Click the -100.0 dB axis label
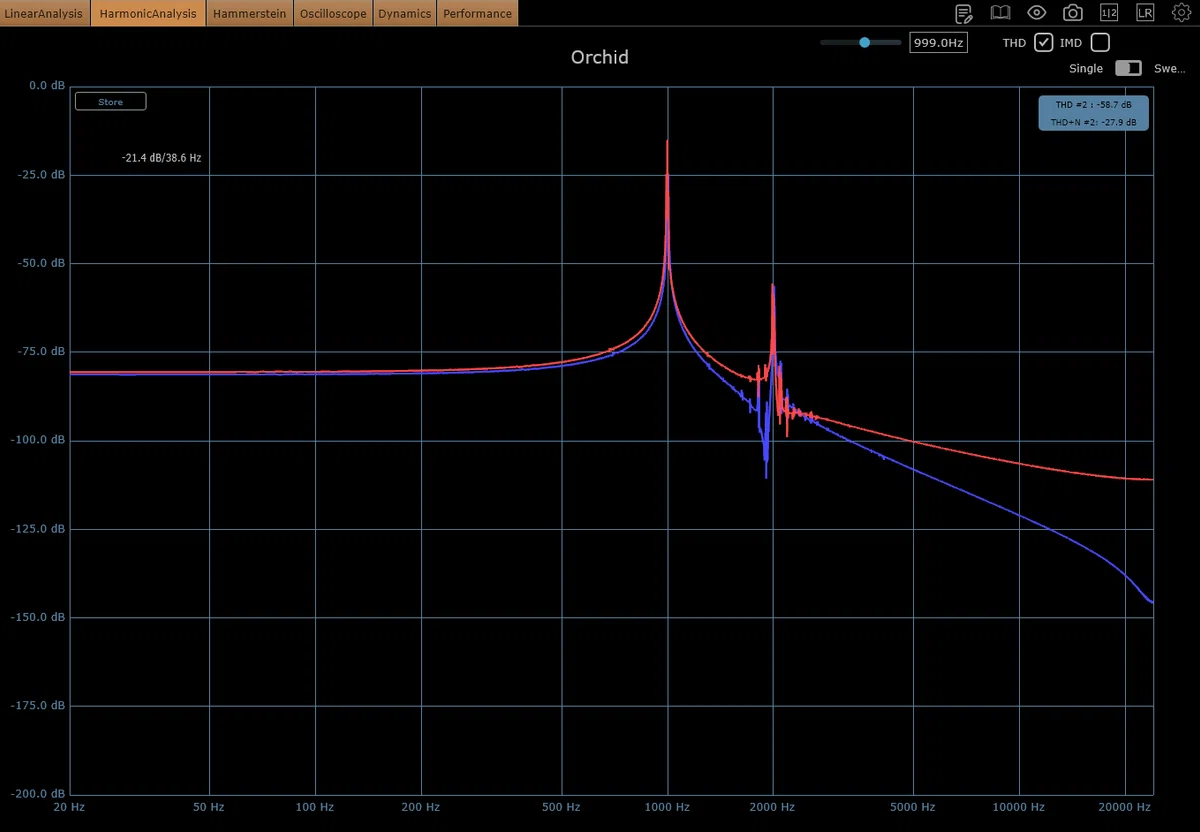Image resolution: width=1200 pixels, height=832 pixels. pyautogui.click(x=38, y=440)
